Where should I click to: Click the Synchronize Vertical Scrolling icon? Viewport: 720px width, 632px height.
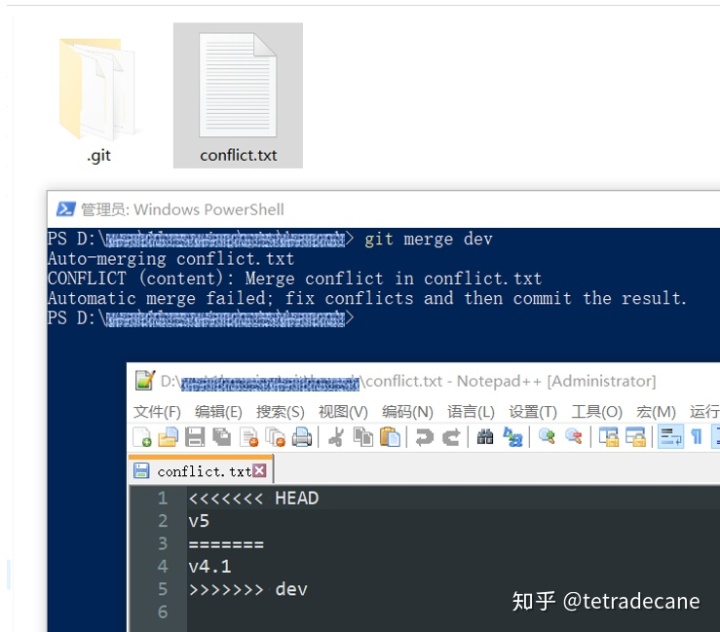(608, 437)
